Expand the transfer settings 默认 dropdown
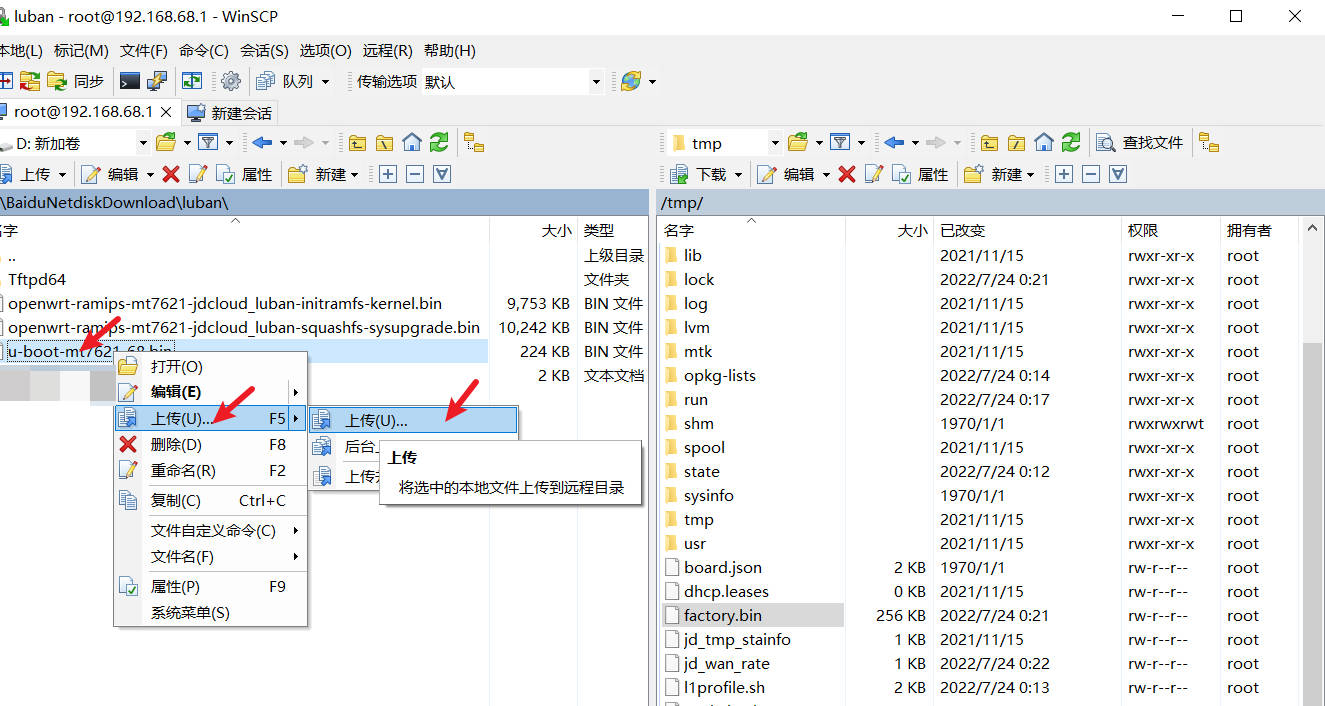The width and height of the screenshot is (1325, 706). click(x=596, y=82)
